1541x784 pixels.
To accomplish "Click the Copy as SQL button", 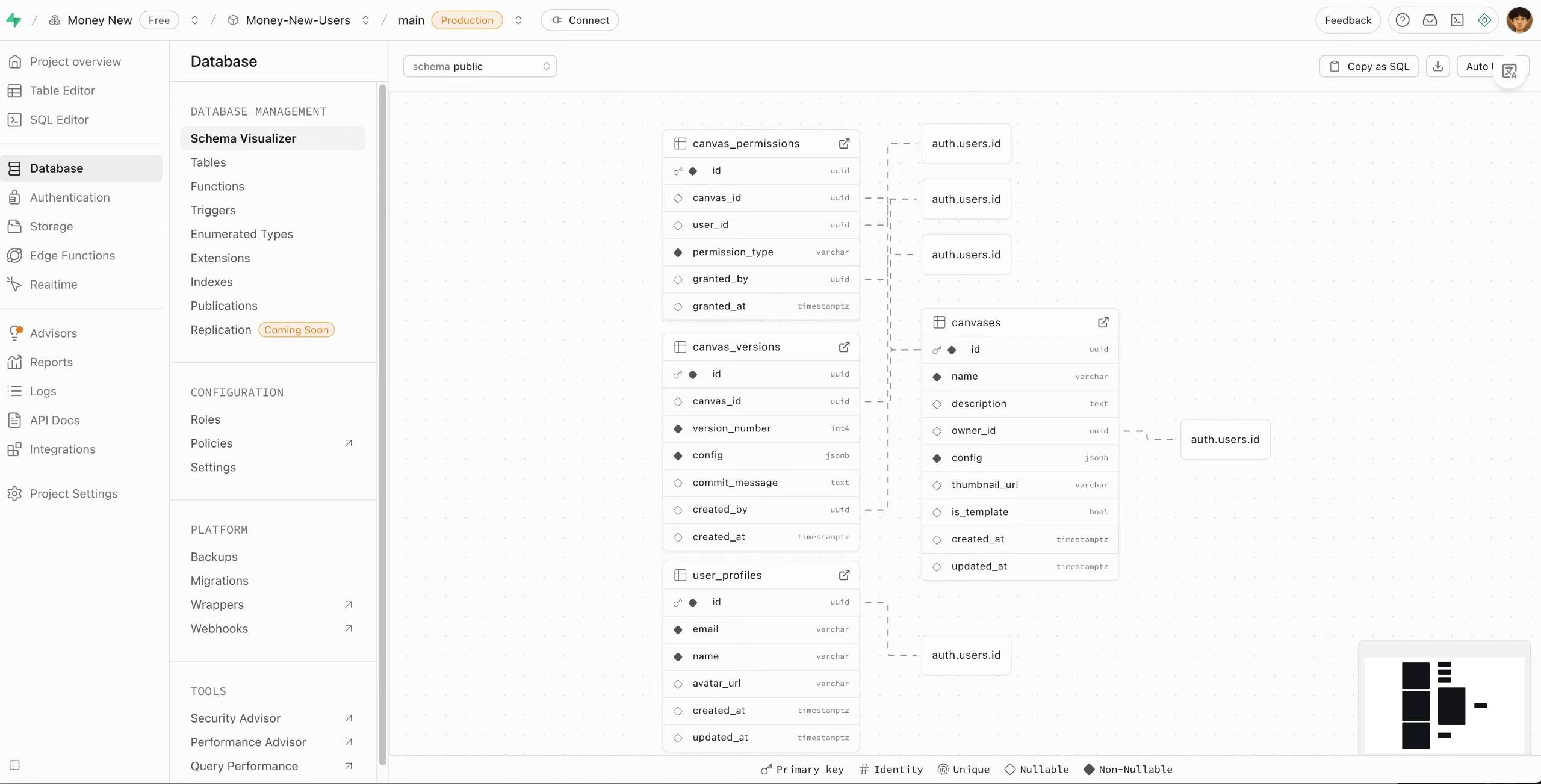I will coord(1369,66).
